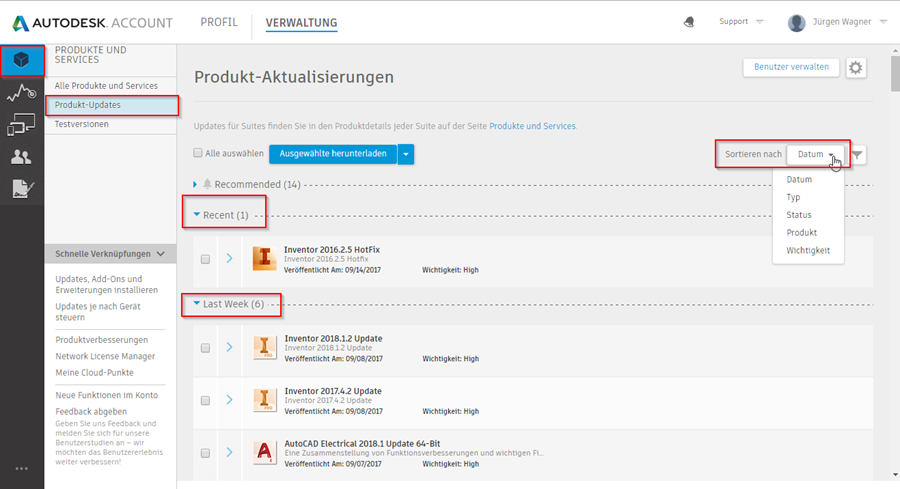Viewport: 900px width, 489px height.
Task: Switch to the VERWALTUNG tab
Action: click(301, 23)
